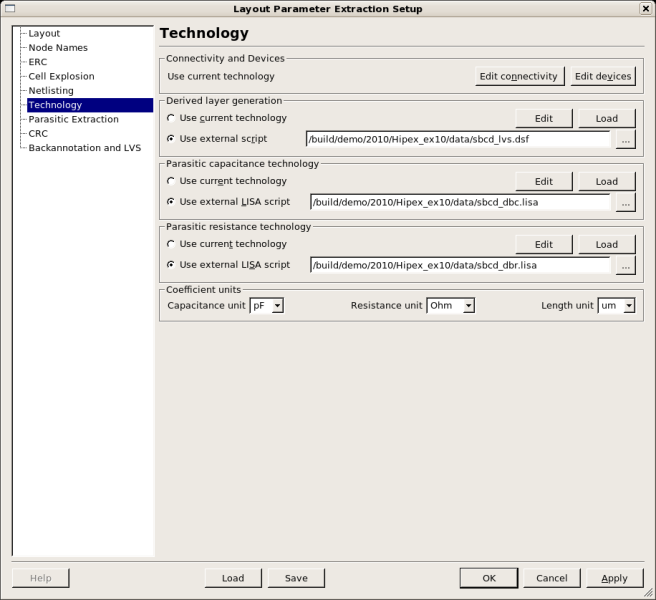Apply the current technology settings
656x600 pixels.
click(614, 578)
